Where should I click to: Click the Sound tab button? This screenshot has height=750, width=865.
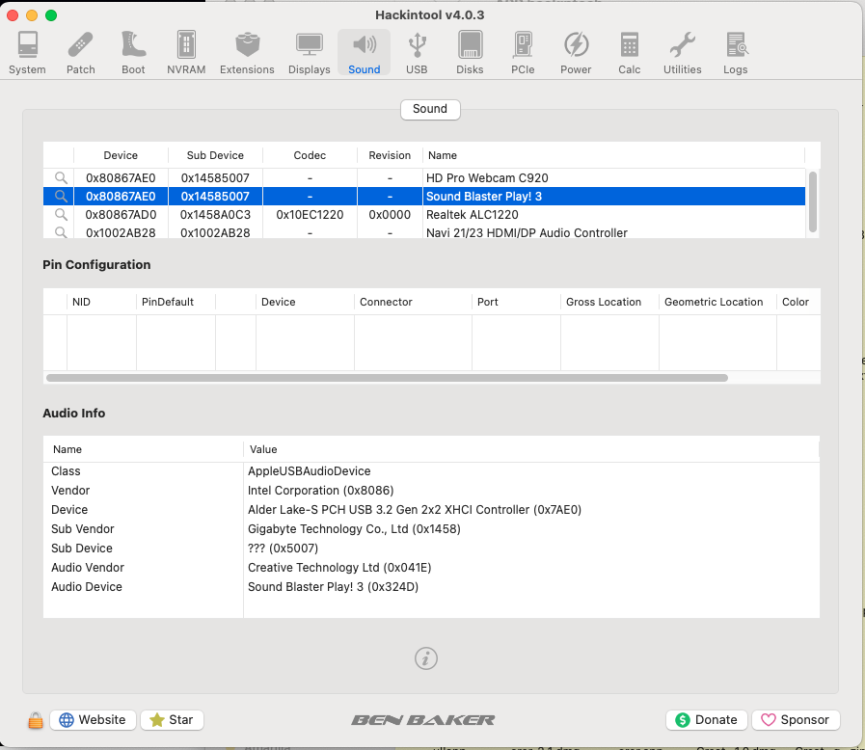430,109
